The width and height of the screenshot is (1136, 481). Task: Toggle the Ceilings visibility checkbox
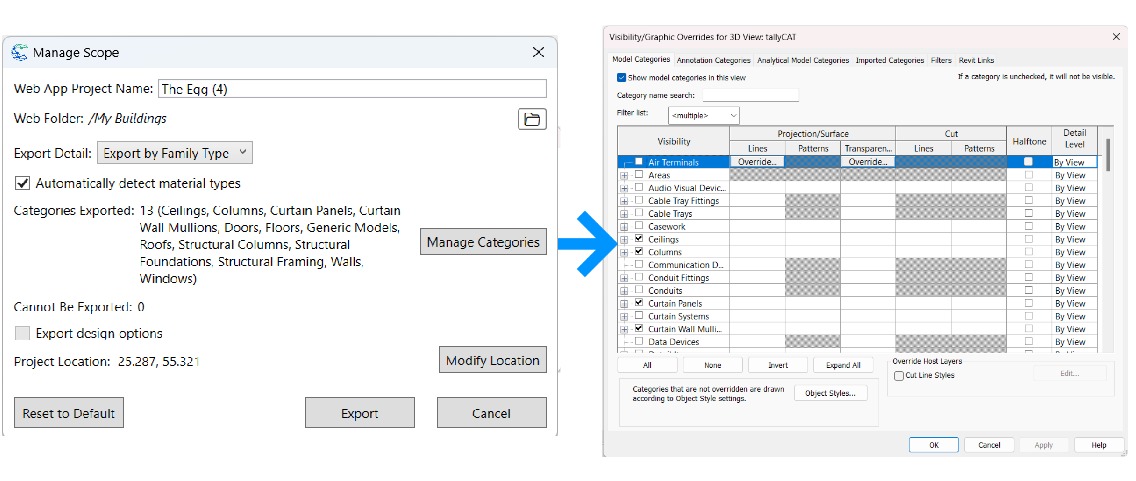pos(638,239)
